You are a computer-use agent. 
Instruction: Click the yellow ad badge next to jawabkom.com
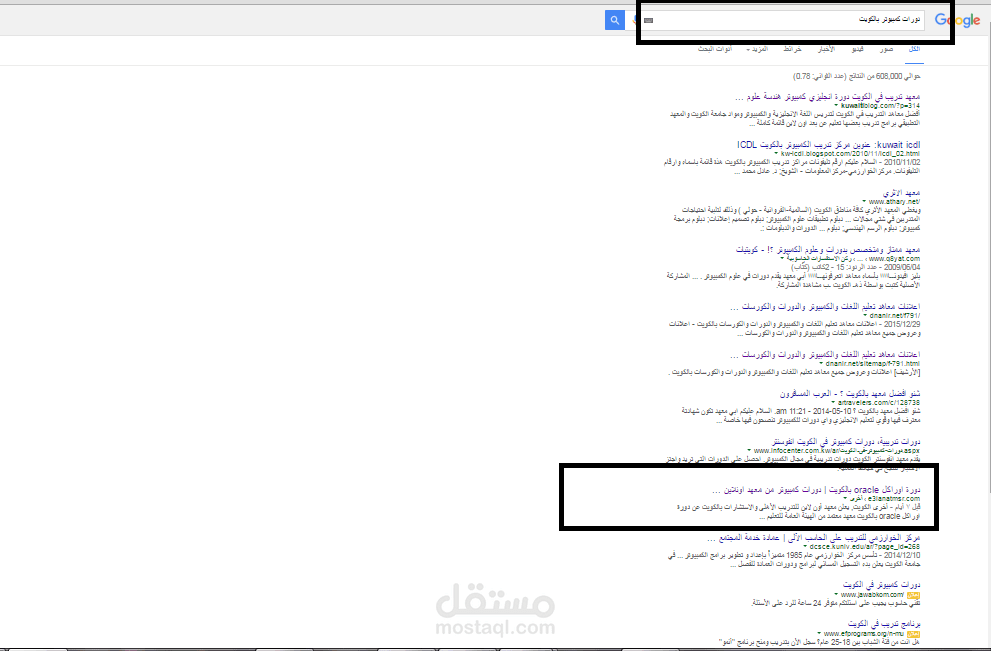tap(913, 595)
